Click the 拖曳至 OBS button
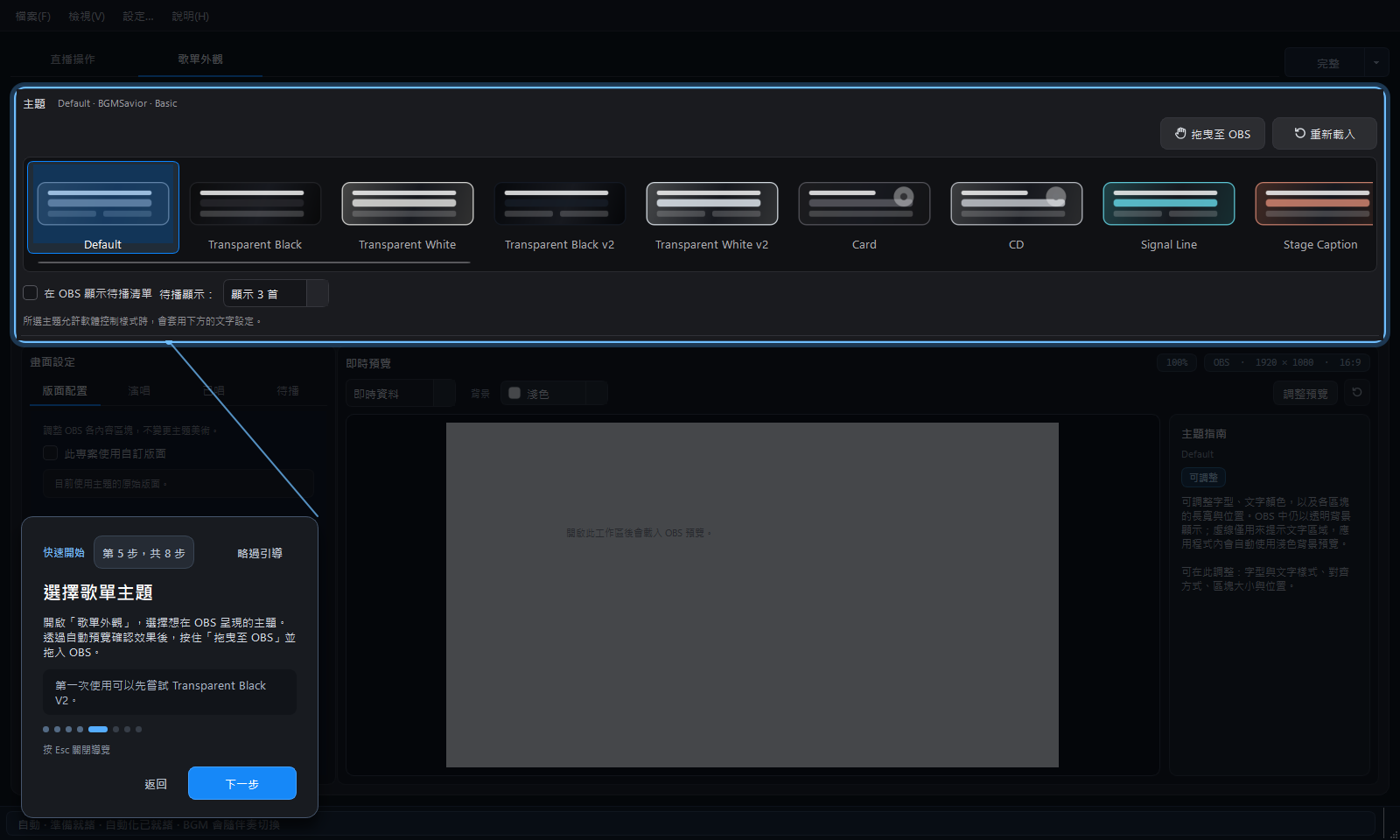The height and width of the screenshot is (840, 1400). 1212,134
